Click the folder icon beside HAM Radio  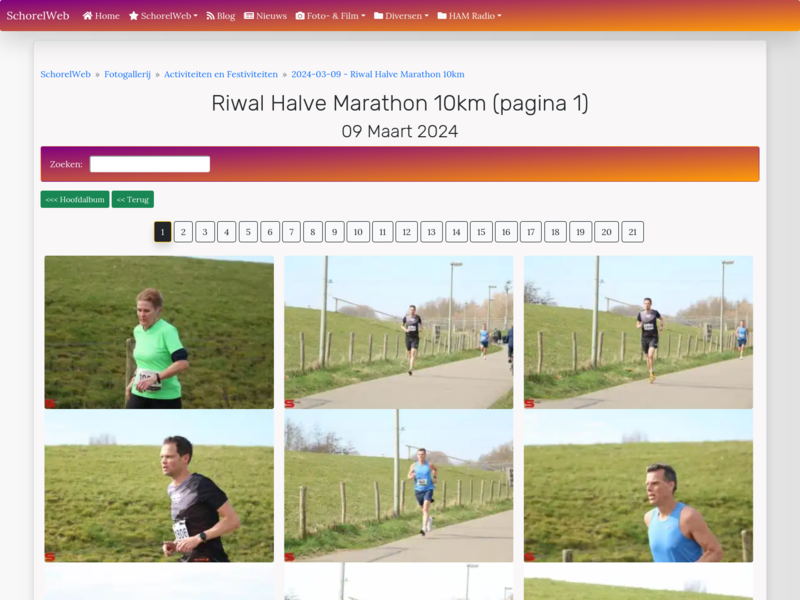point(442,16)
